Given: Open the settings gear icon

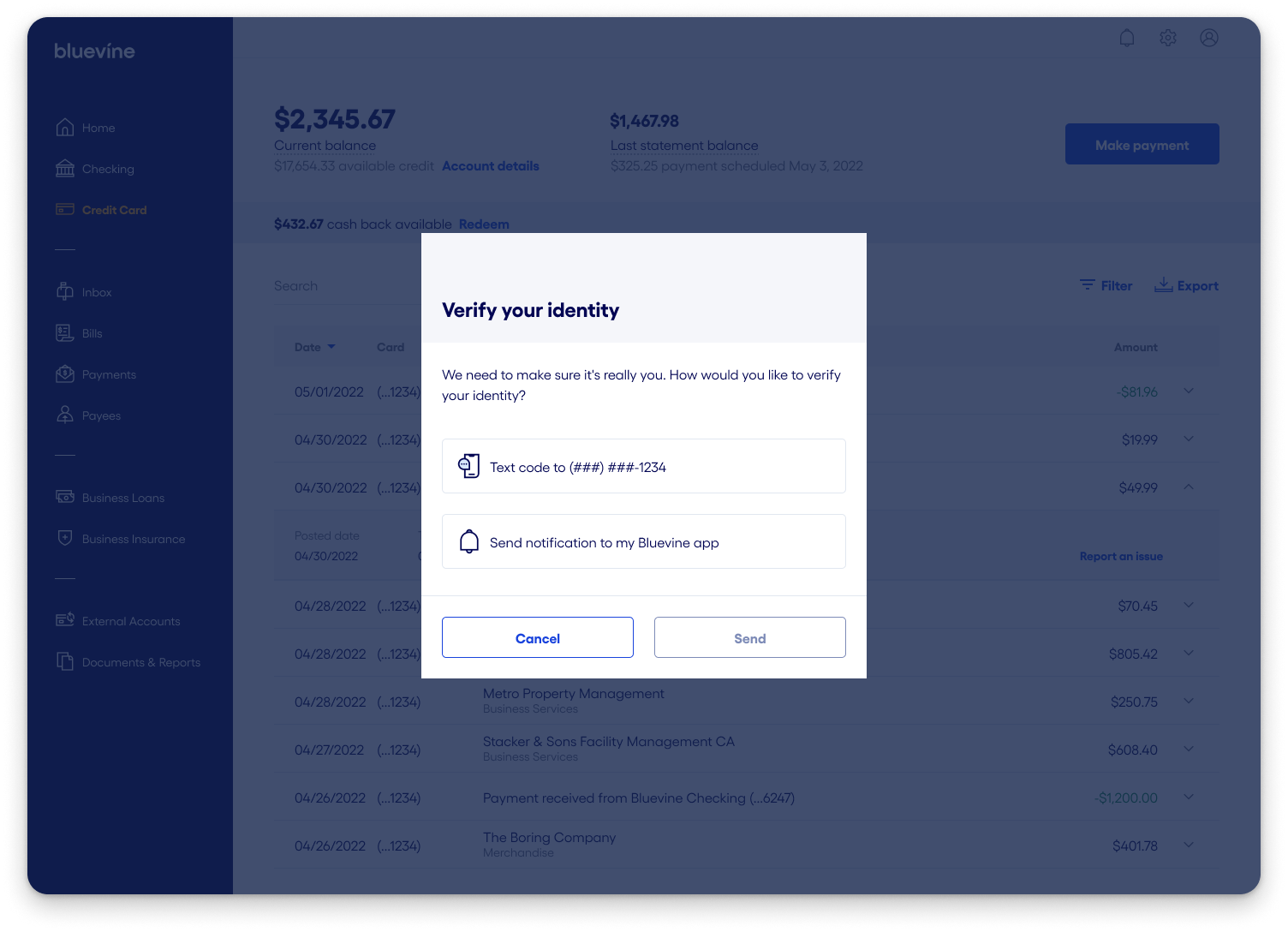Looking at the screenshot, I should (x=1168, y=38).
